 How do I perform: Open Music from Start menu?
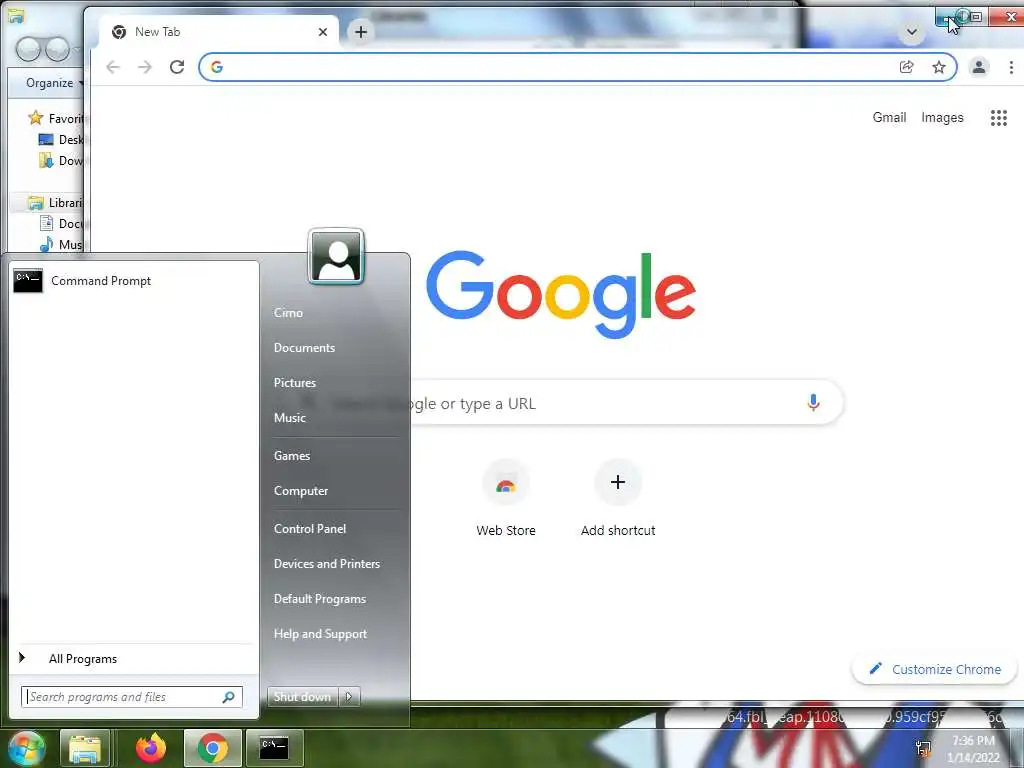point(290,418)
